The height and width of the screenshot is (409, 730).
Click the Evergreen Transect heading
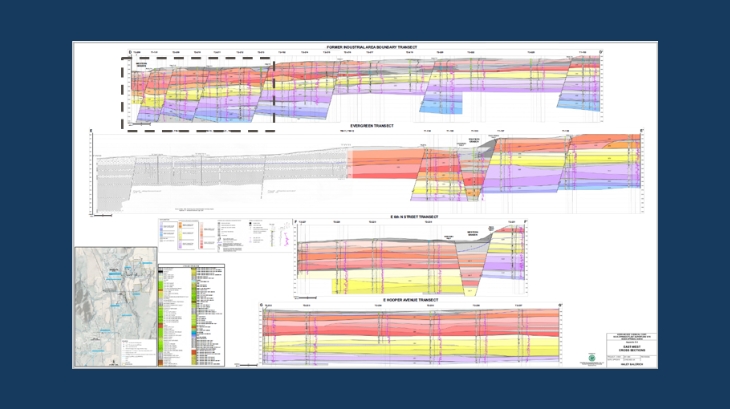[364, 126]
